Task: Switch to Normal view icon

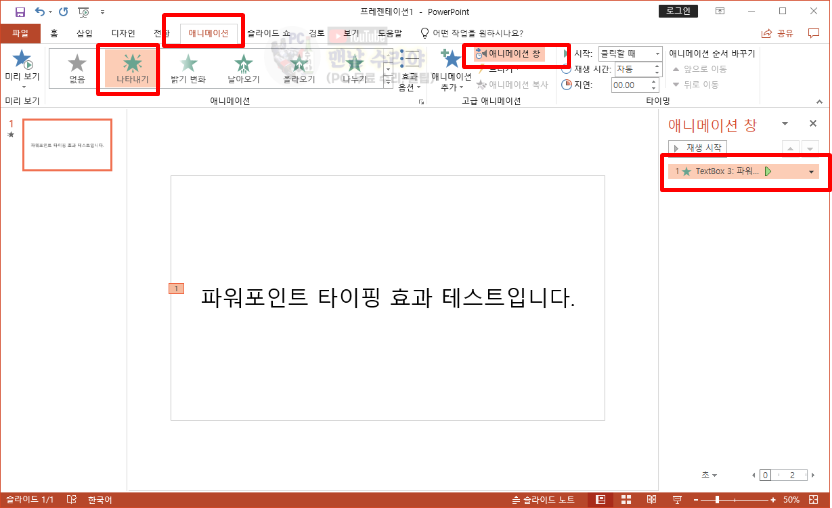Action: [601, 500]
